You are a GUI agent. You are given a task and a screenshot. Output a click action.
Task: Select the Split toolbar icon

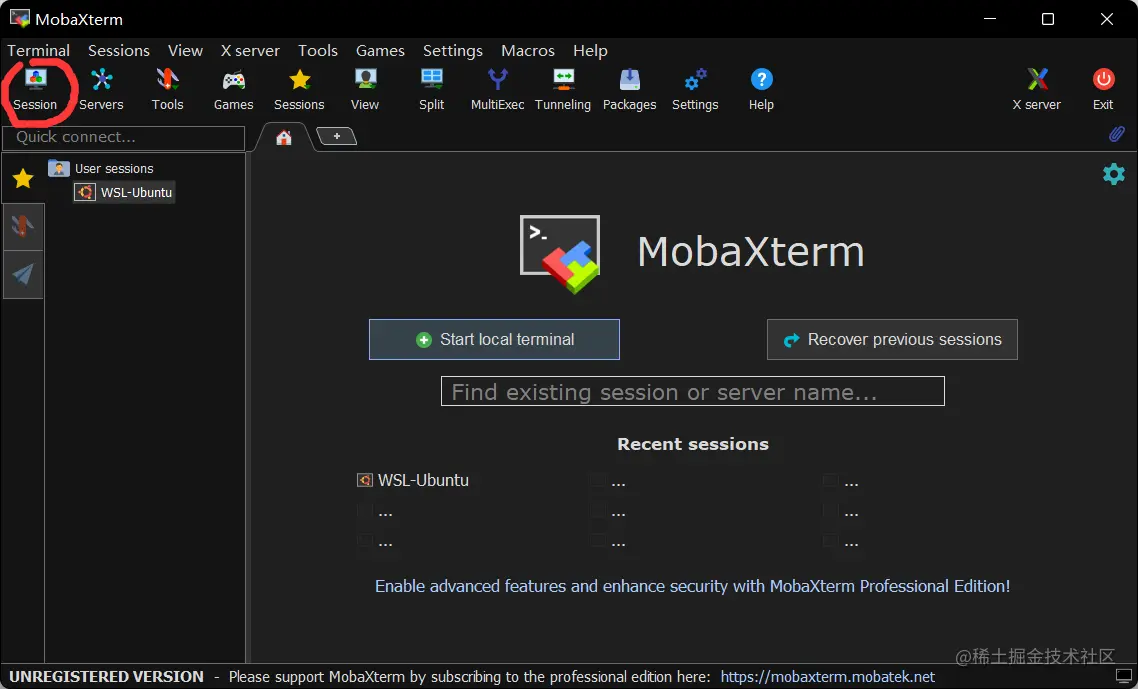pyautogui.click(x=431, y=89)
